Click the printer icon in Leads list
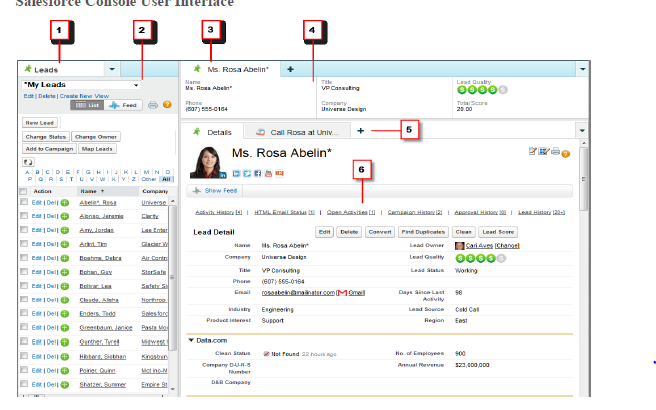Viewport: 656px width, 410px height. (x=153, y=105)
